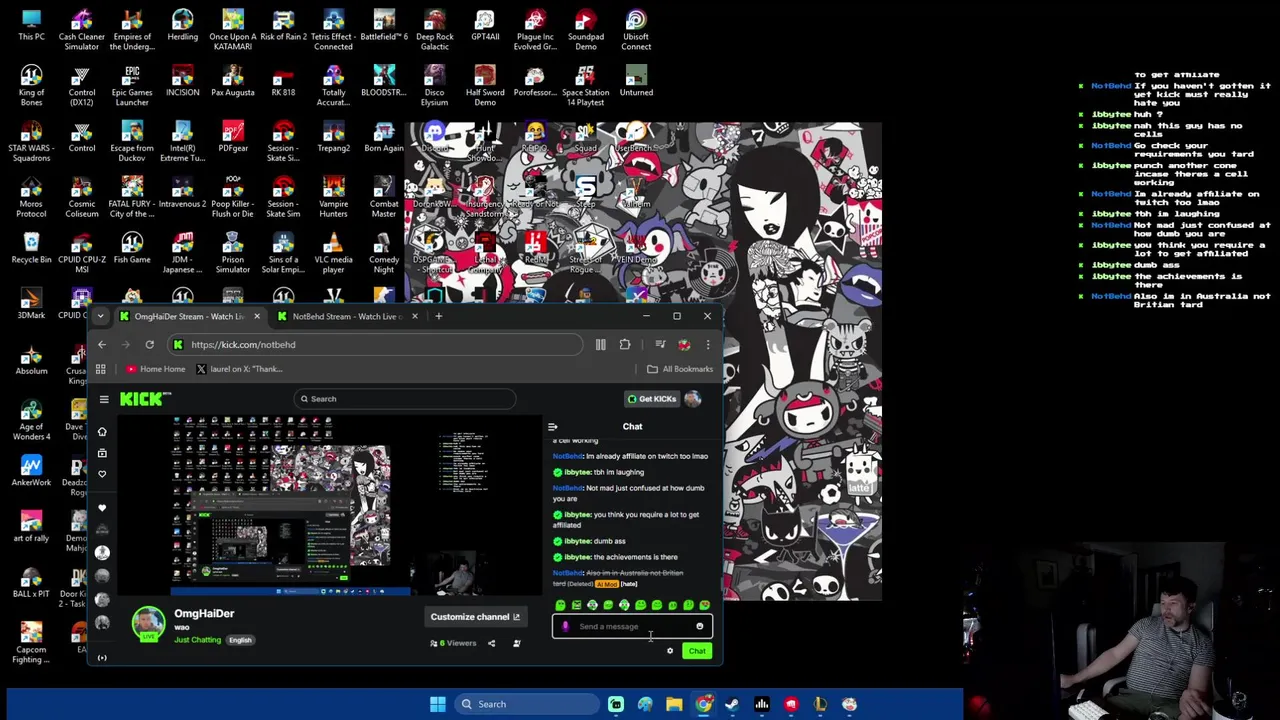Reload the browser page
The image size is (1280, 720).
coord(149,344)
